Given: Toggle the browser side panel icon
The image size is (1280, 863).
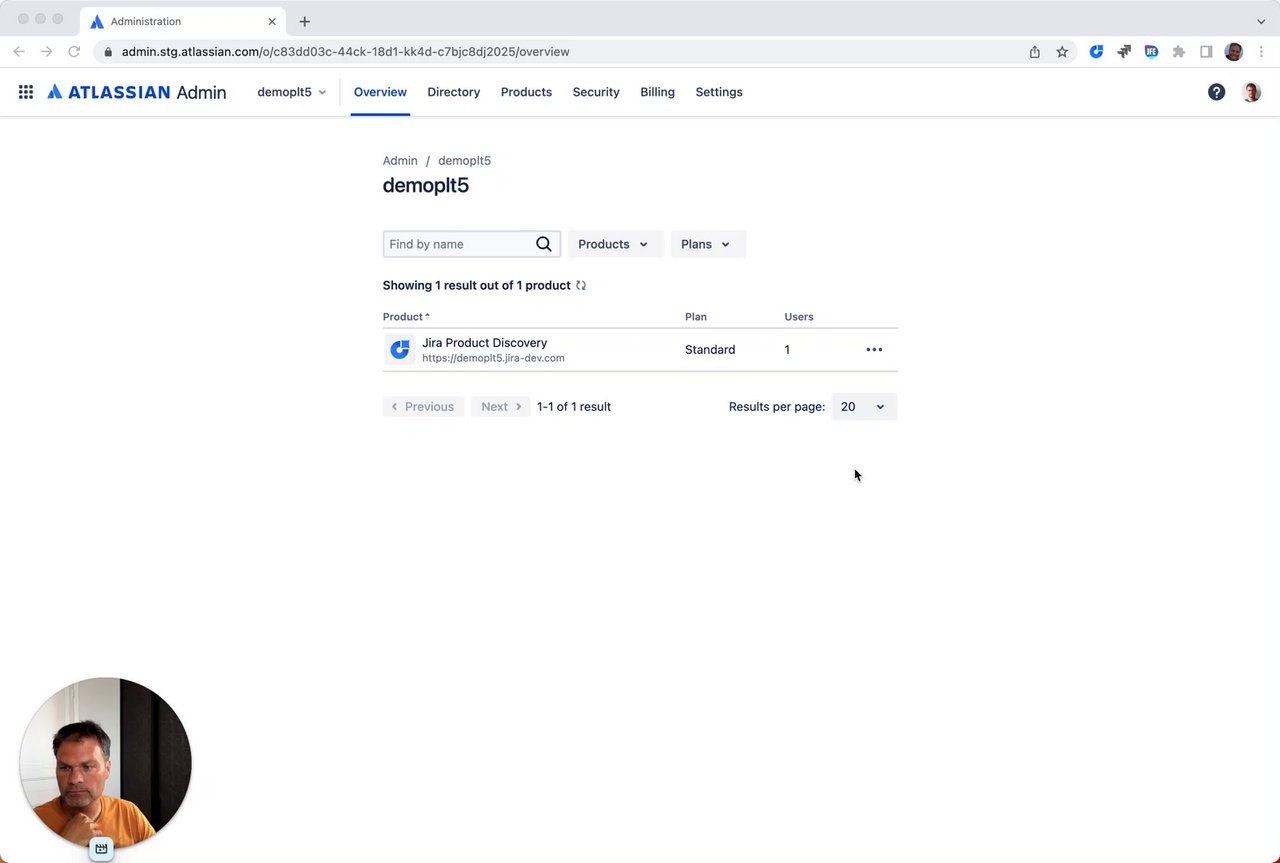Looking at the screenshot, I should (x=1206, y=51).
